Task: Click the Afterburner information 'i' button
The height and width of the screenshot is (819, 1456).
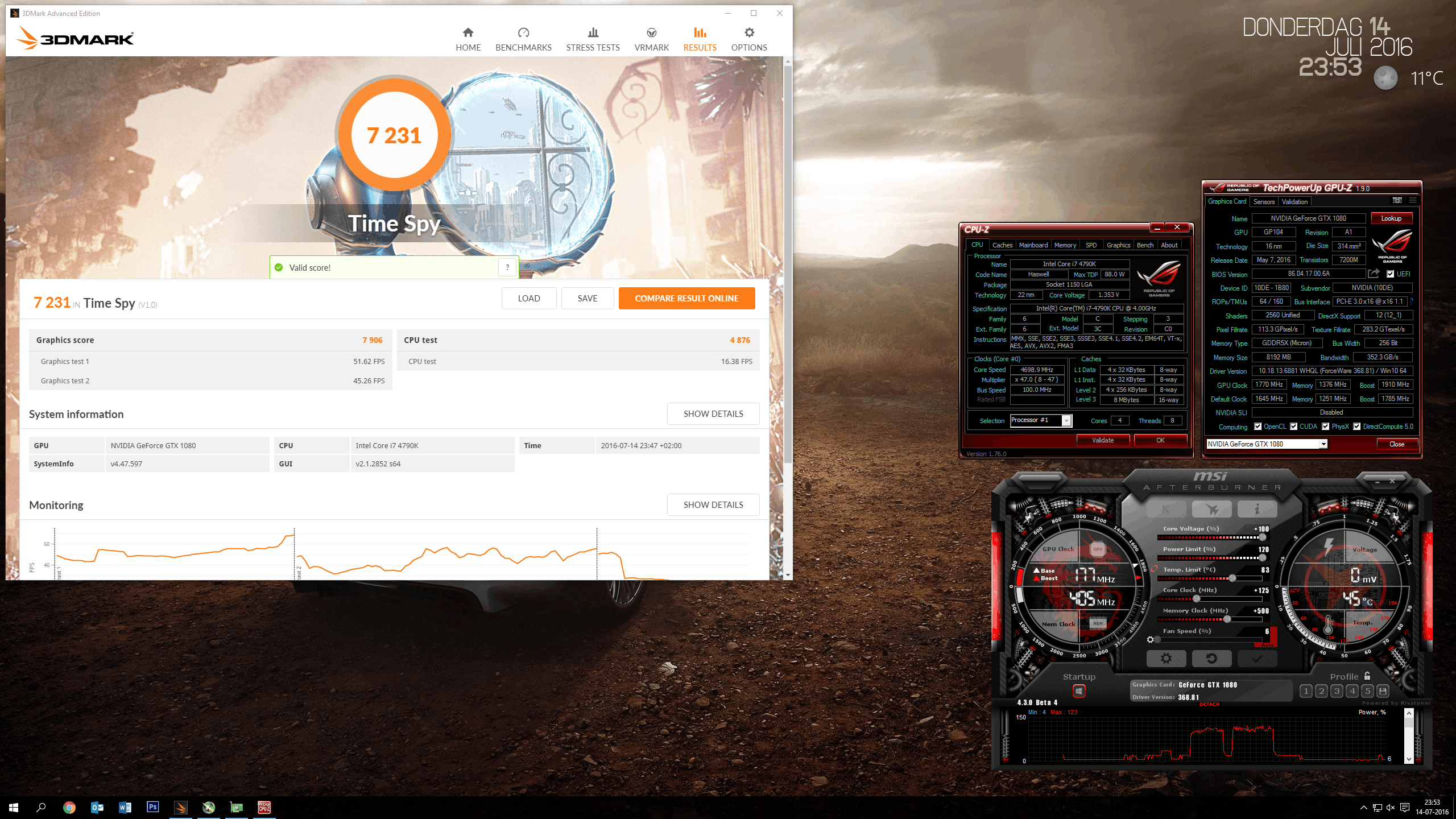Action: [1257, 509]
